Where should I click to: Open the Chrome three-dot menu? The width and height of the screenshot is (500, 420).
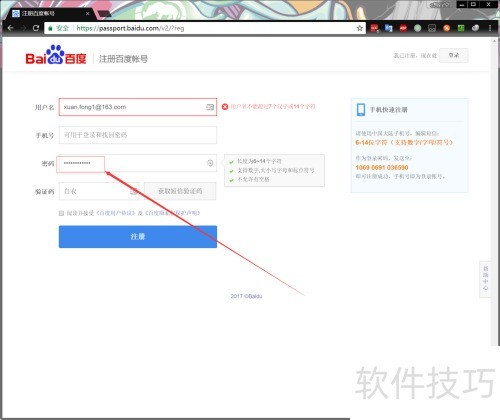[490, 28]
